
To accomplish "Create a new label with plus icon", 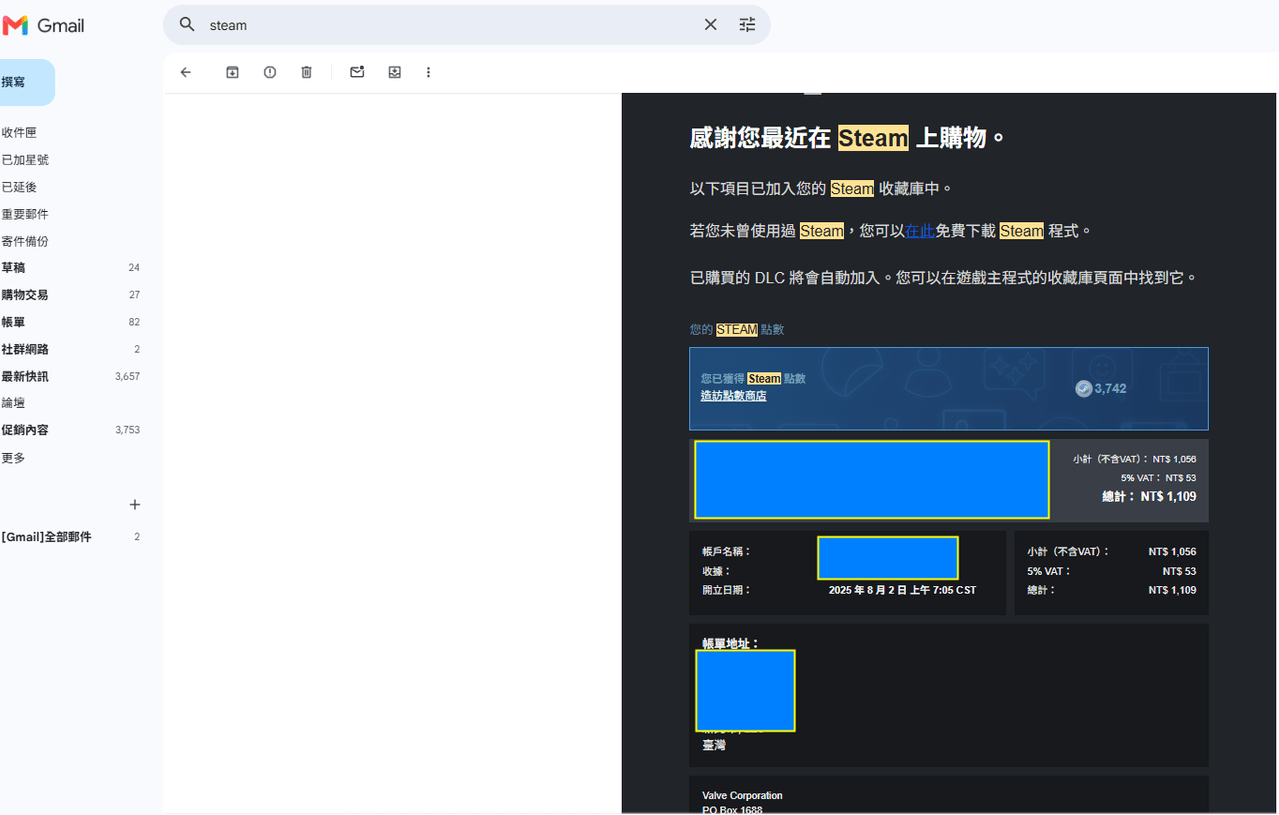I will 135,505.
